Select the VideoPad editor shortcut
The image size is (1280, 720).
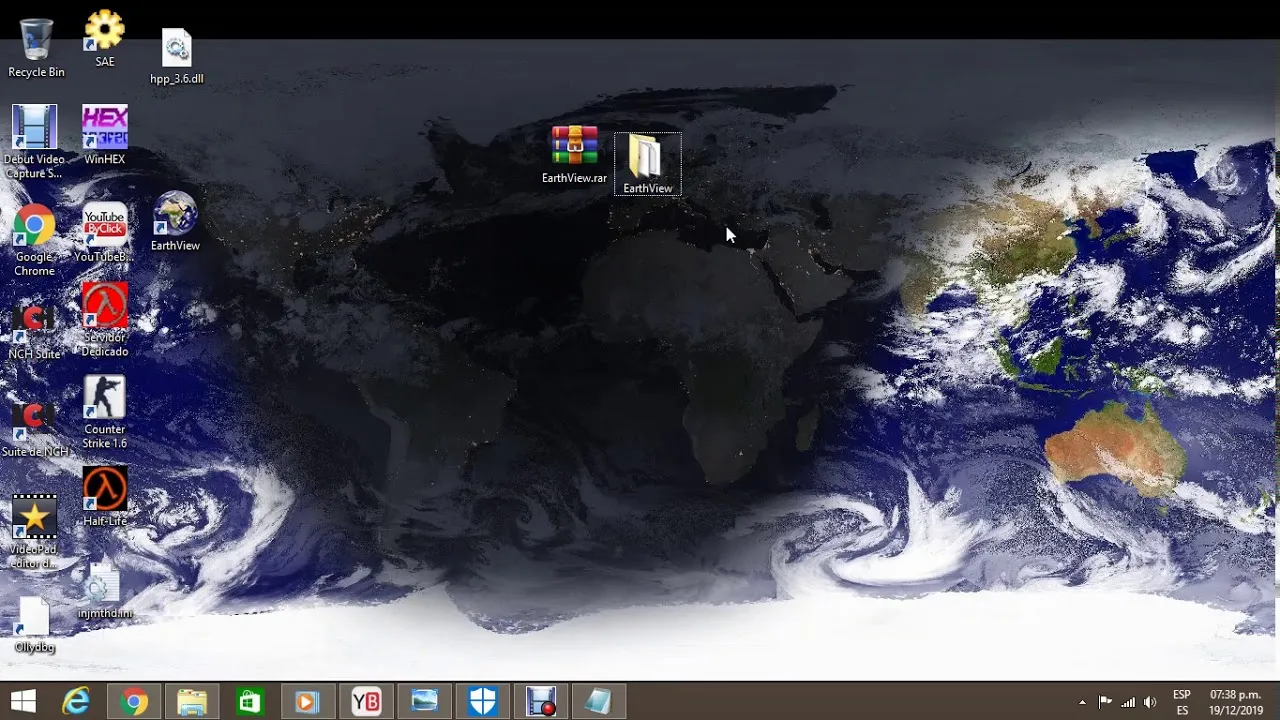click(x=34, y=532)
